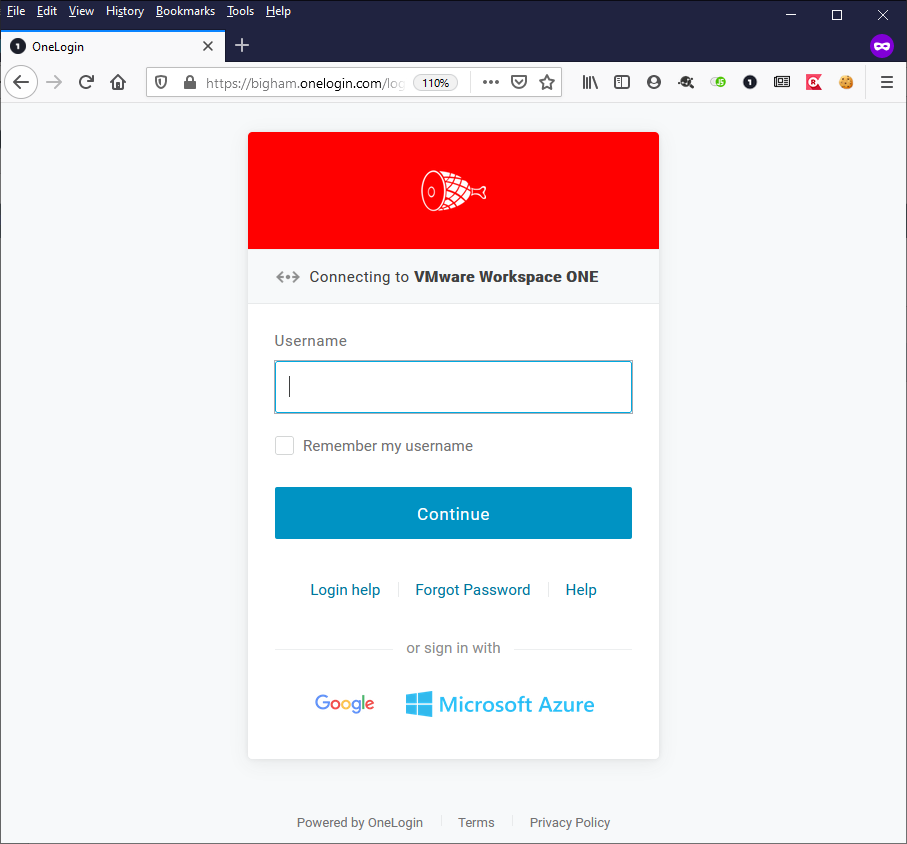The image size is (907, 844).
Task: Click inside the Username field
Action: (453, 387)
